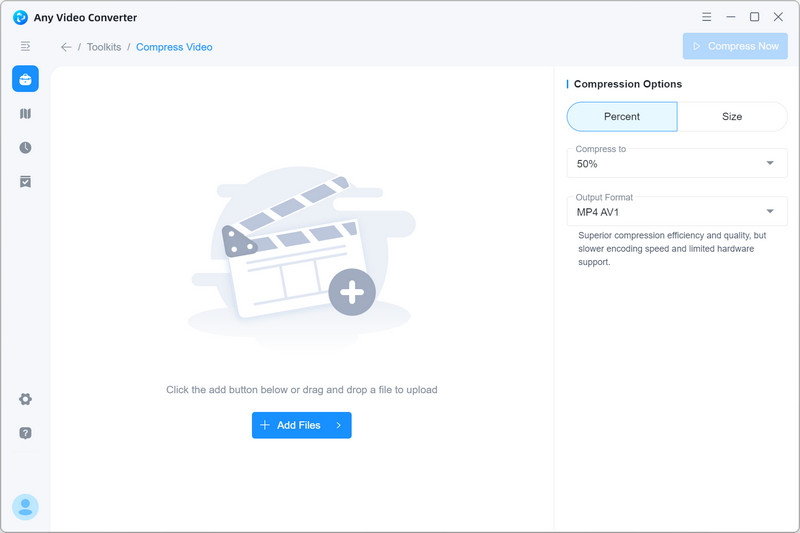Click the Any Video Converter title text

[85, 17]
